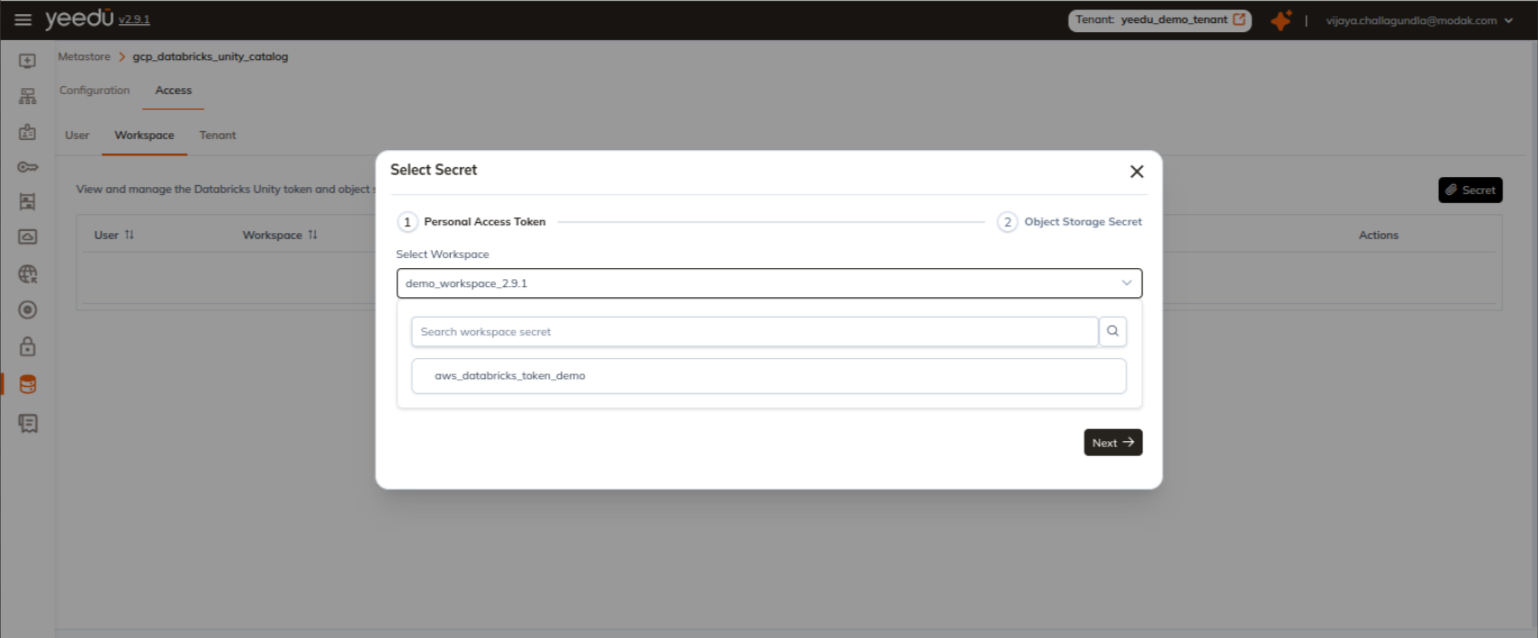Sort the table by User column

[129, 235]
